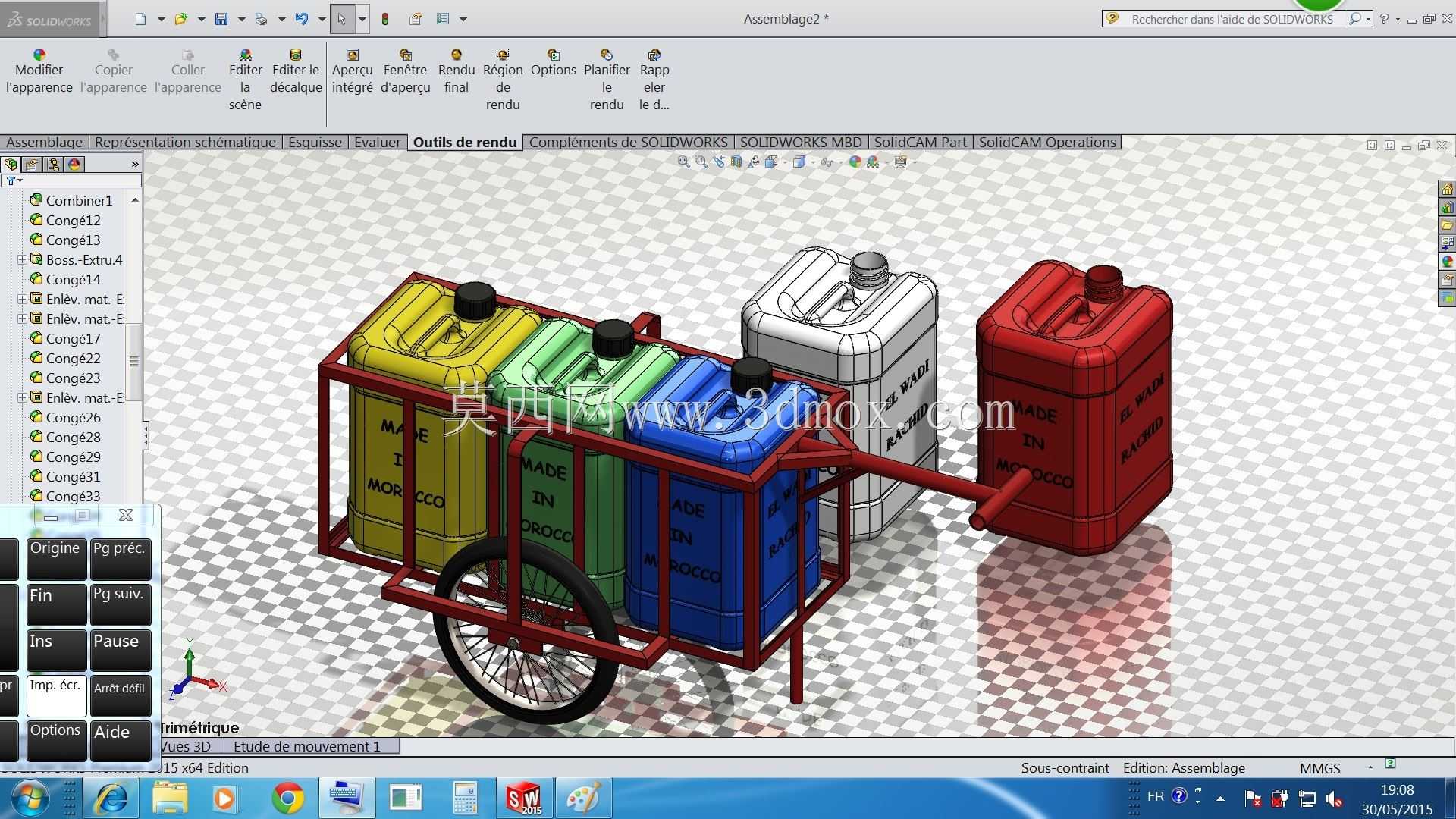
Task: Expand the Boss.-Extru.4 feature
Action: click(22, 259)
